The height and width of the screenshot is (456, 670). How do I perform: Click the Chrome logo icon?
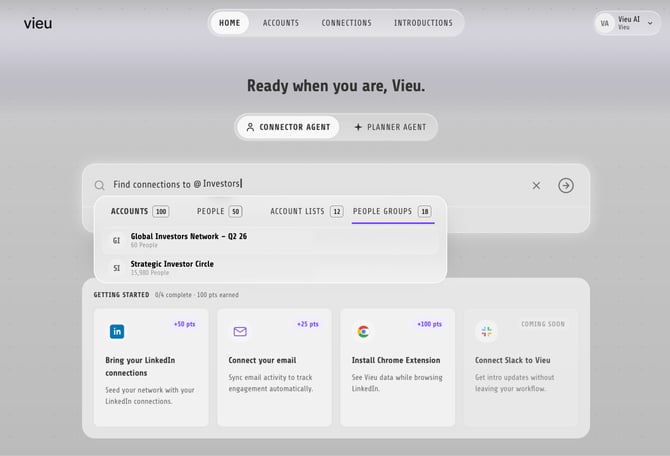364,331
